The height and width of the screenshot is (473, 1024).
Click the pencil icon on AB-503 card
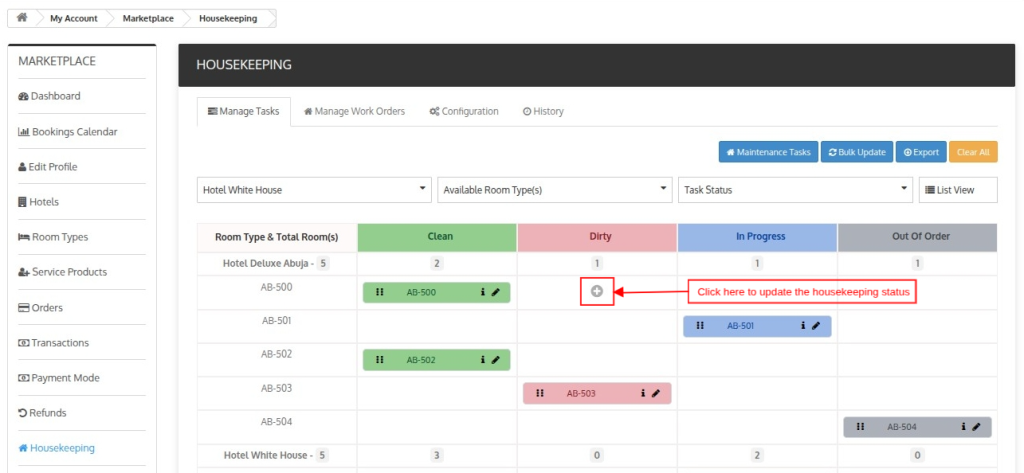click(x=656, y=393)
